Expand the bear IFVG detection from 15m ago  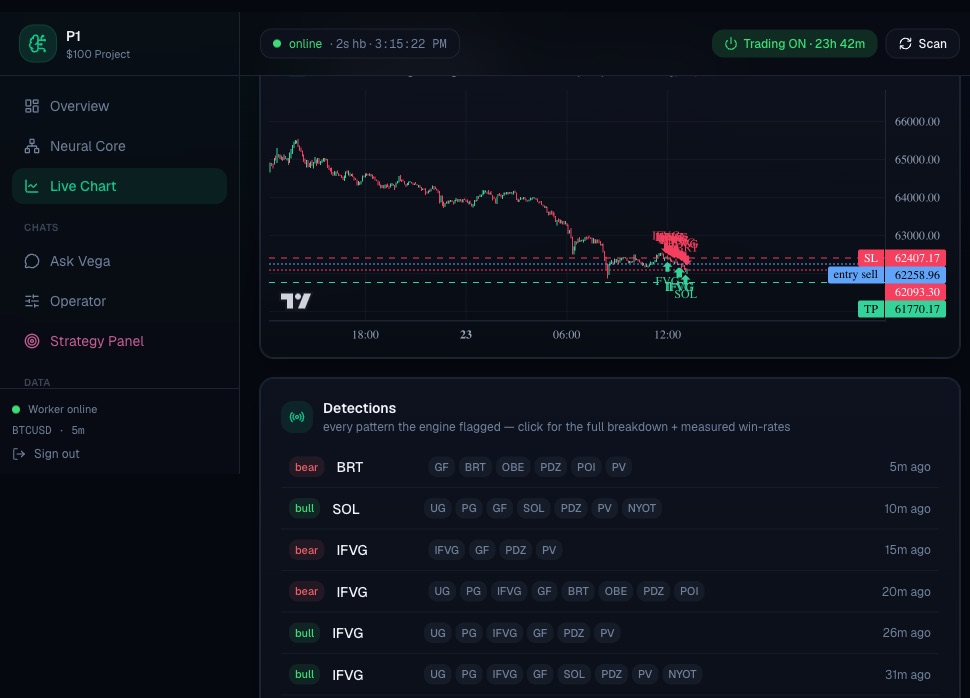[609, 550]
